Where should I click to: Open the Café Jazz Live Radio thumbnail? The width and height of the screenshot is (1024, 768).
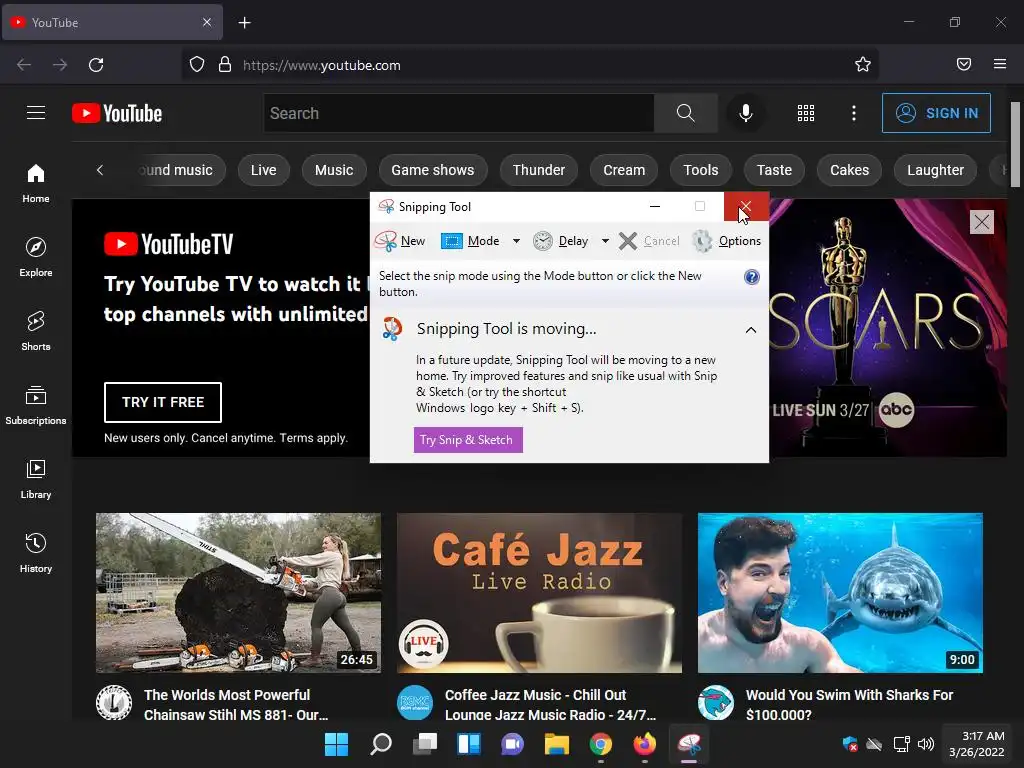click(x=539, y=593)
